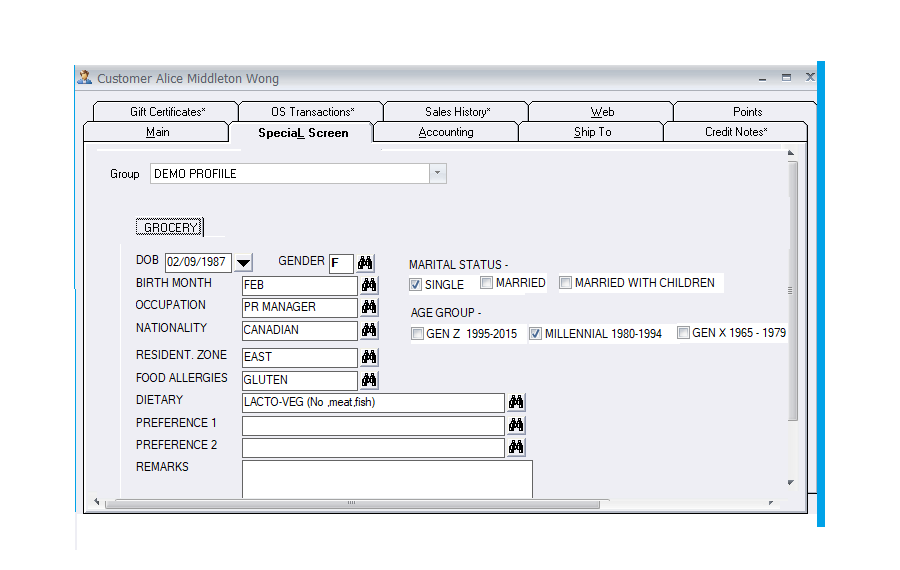900x570 pixels.
Task: Click the horizontal scrollbar right arrow
Action: point(771,502)
